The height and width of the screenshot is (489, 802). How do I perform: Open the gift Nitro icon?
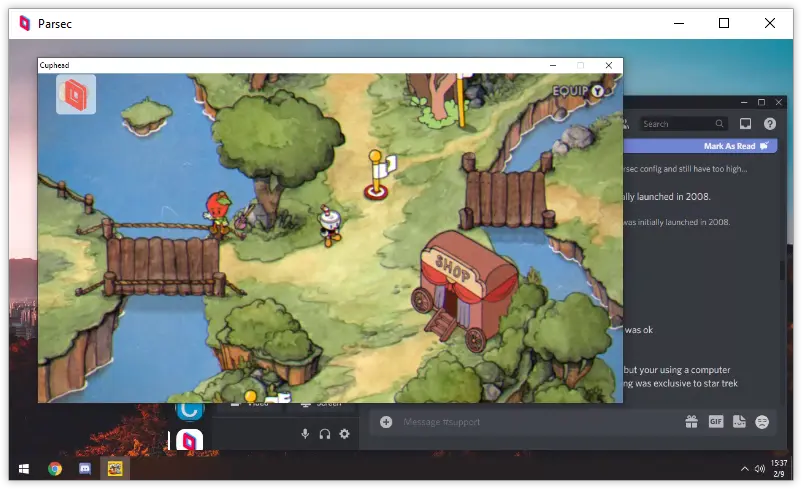click(x=691, y=422)
